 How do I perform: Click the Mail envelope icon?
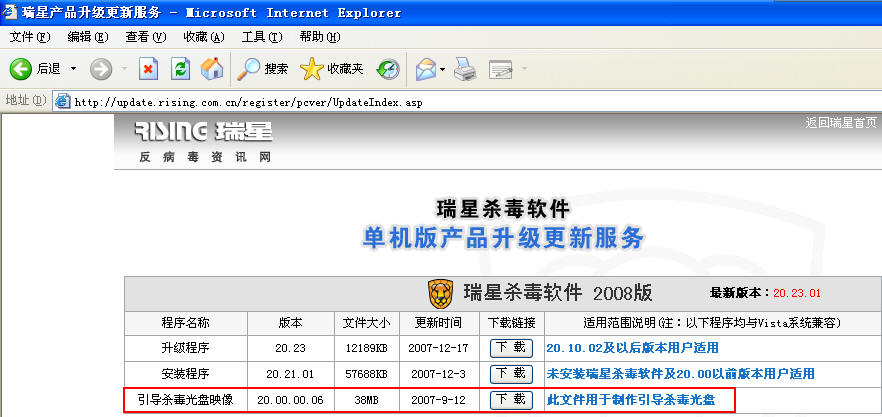pyautogui.click(x=426, y=69)
